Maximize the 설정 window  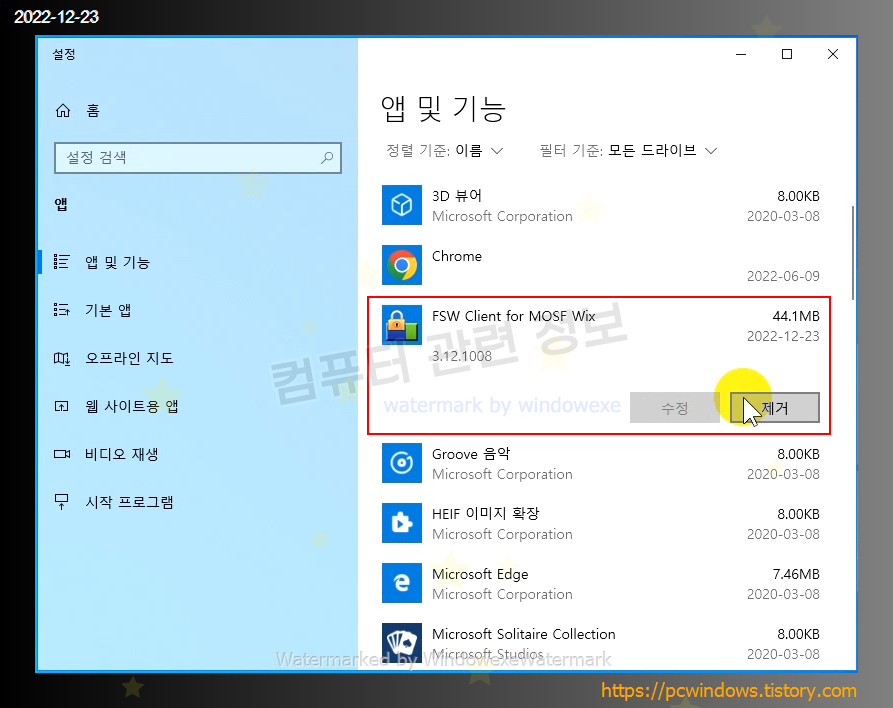787,54
